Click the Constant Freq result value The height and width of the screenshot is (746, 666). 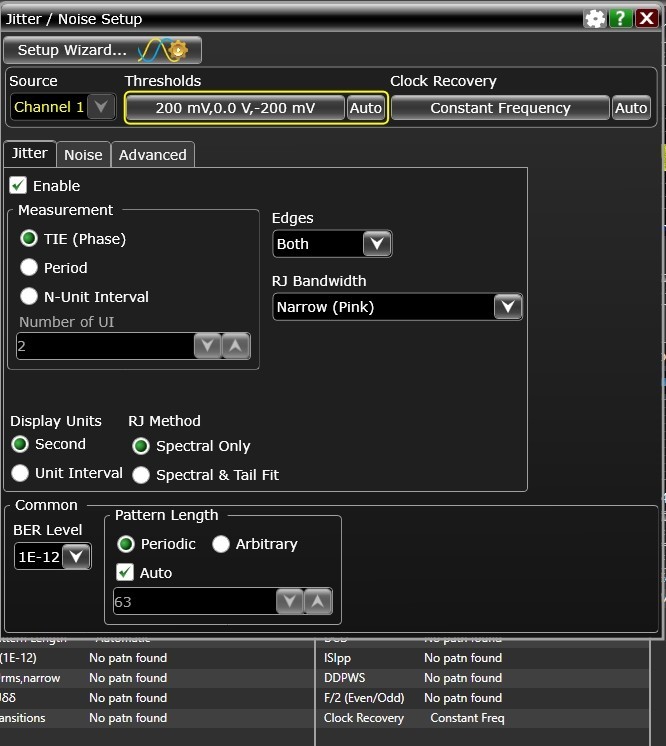click(467, 718)
